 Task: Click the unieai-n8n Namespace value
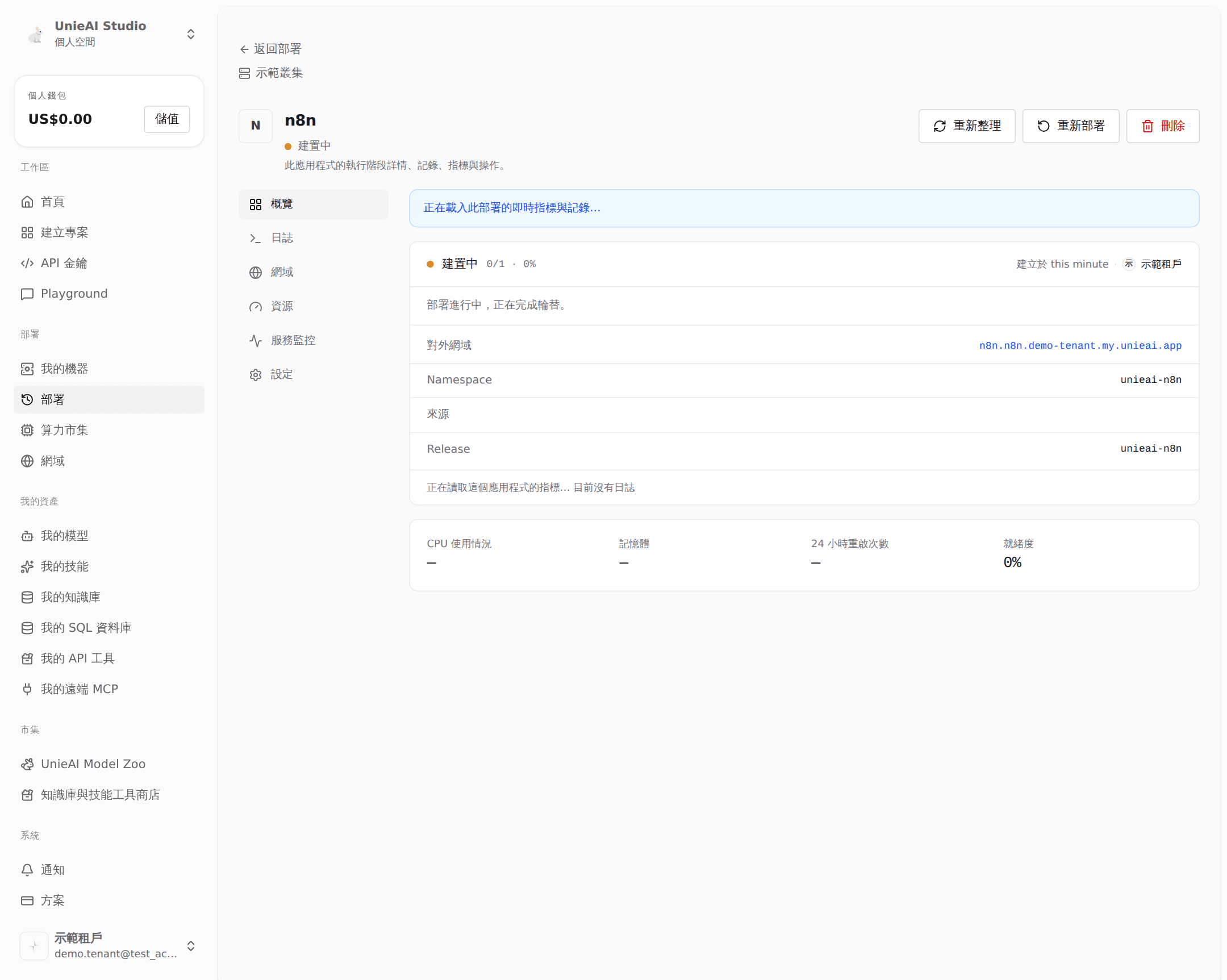click(1151, 380)
